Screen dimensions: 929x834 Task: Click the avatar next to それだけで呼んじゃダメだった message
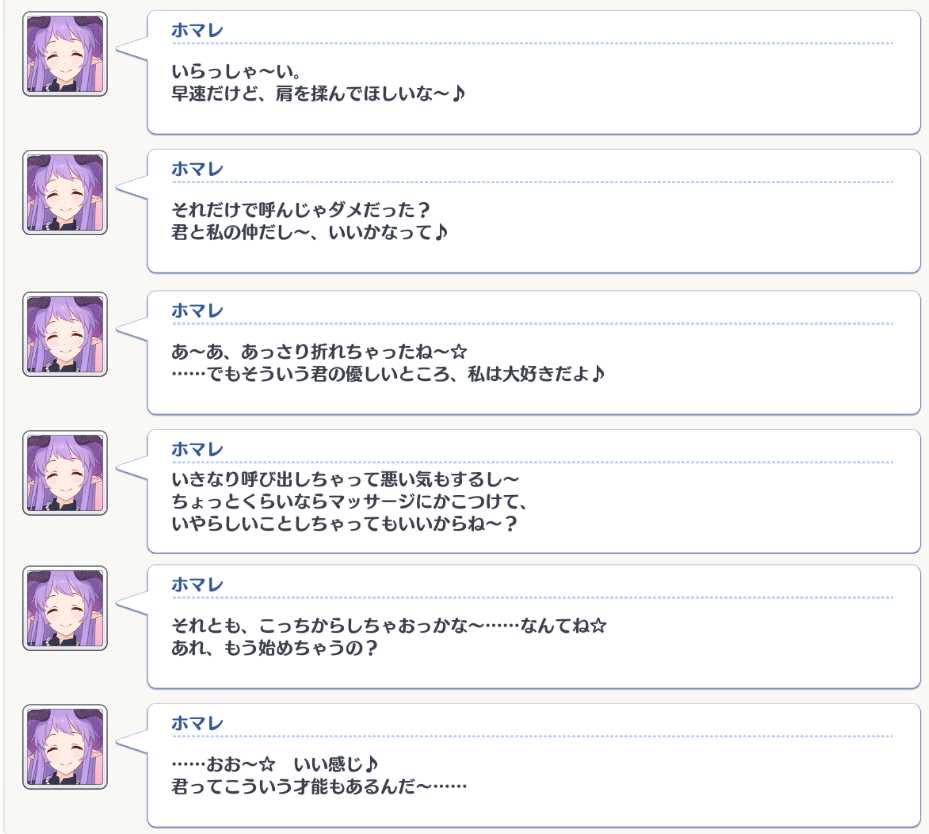[65, 193]
